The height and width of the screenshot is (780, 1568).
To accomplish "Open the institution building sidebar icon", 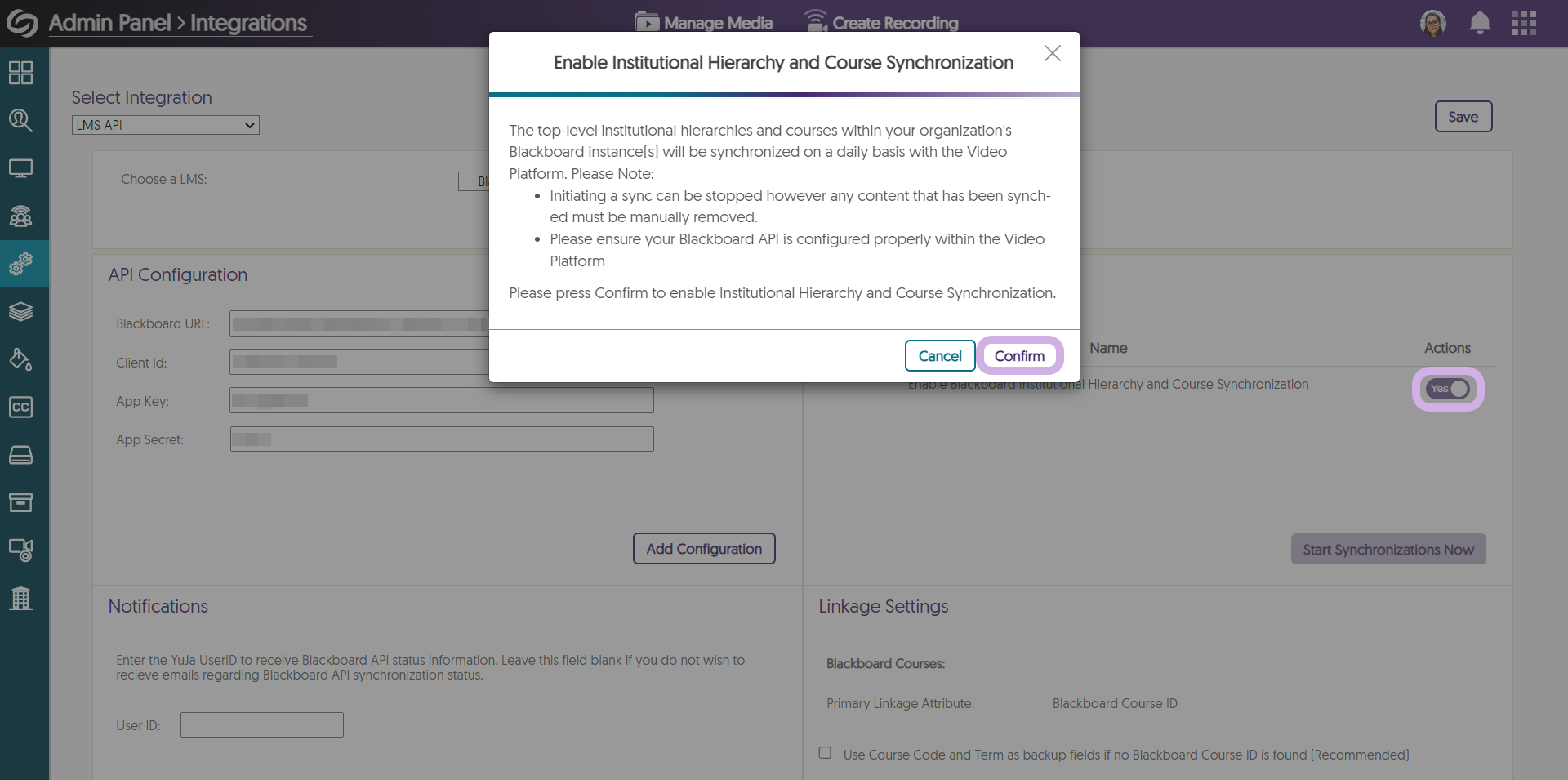I will pos(20,599).
